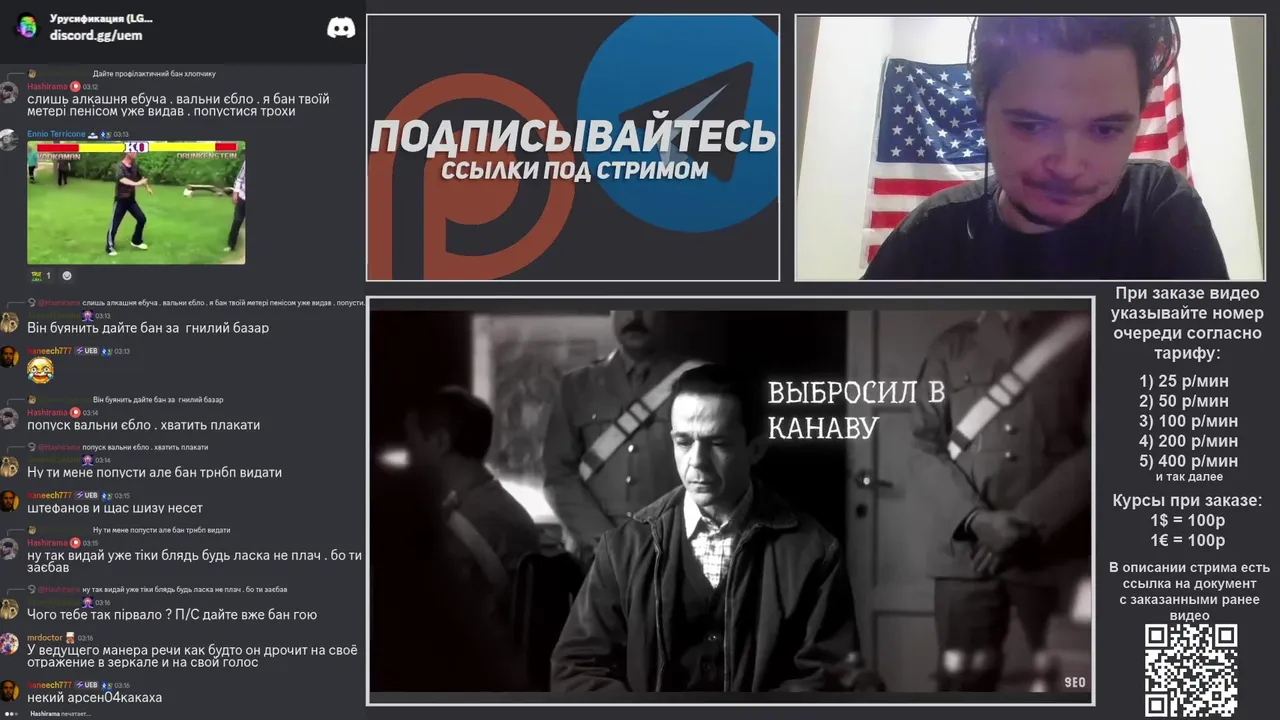Click the red badge next to Hashirama at 03:12
Image resolution: width=1280 pixels, height=720 pixels.
point(75,87)
